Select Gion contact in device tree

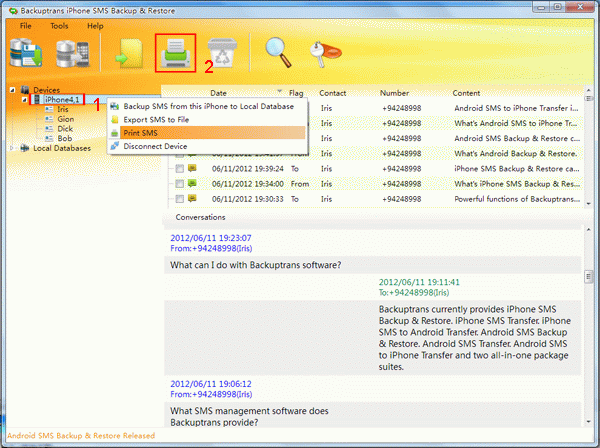(x=65, y=119)
